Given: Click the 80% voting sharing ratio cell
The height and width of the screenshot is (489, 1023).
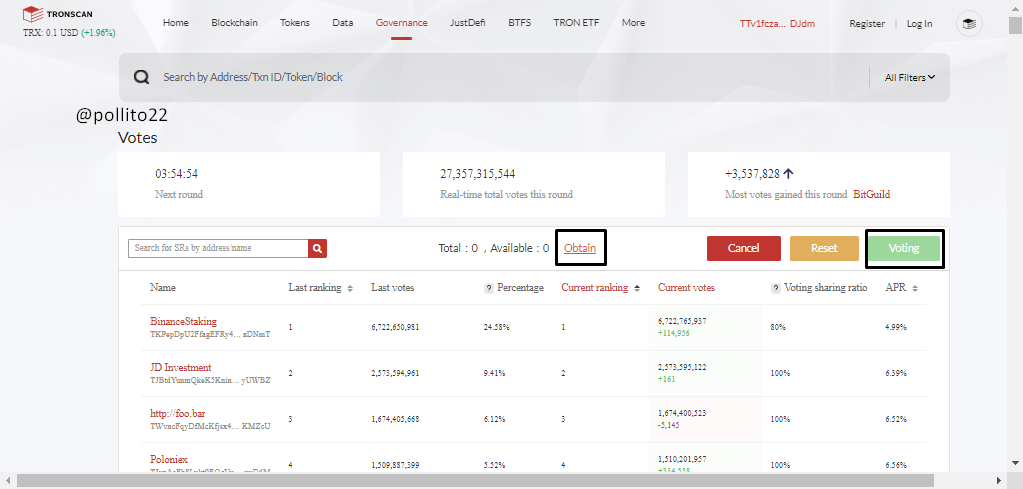Looking at the screenshot, I should [778, 328].
